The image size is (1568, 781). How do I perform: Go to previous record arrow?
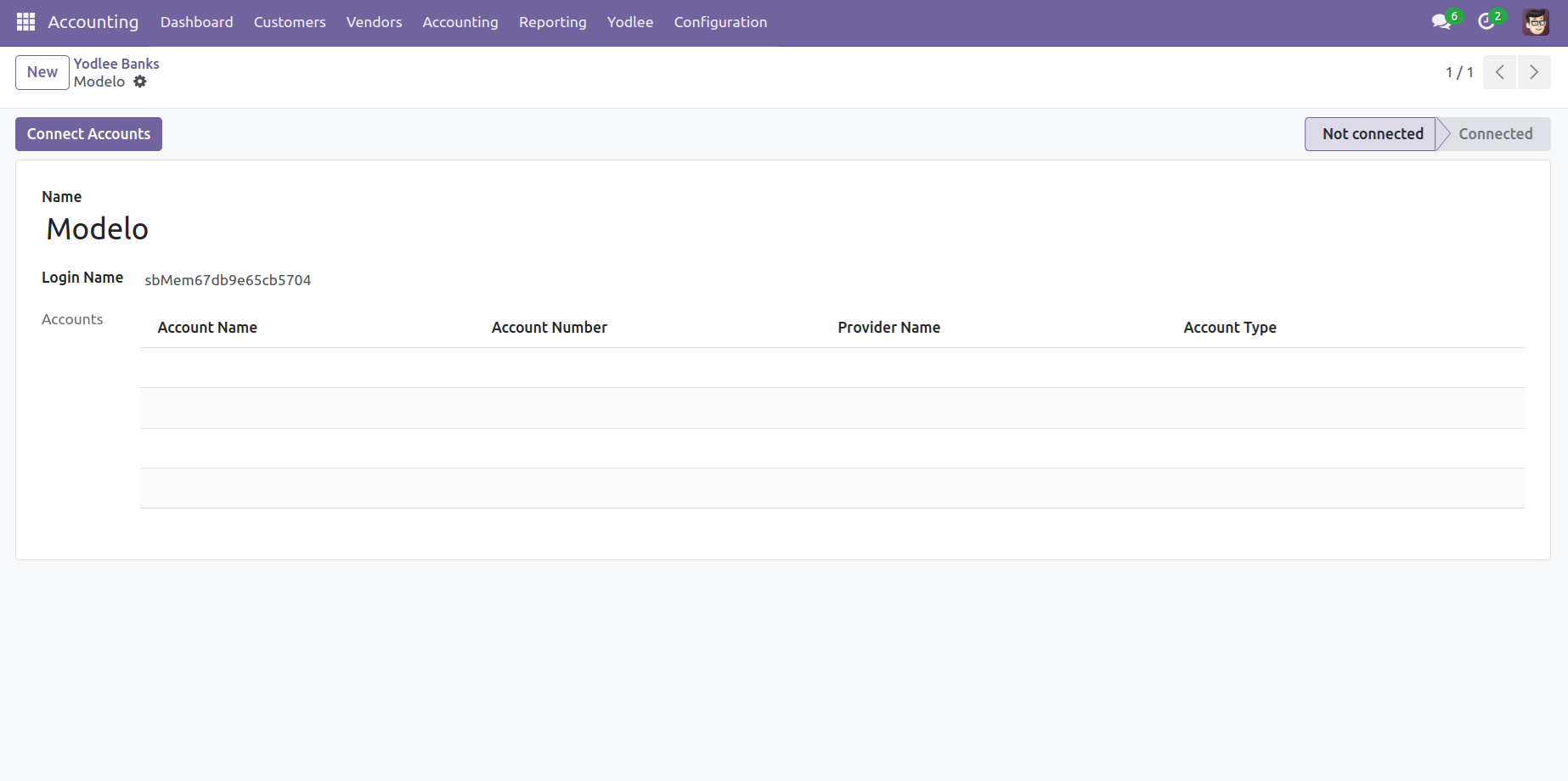pos(1500,72)
